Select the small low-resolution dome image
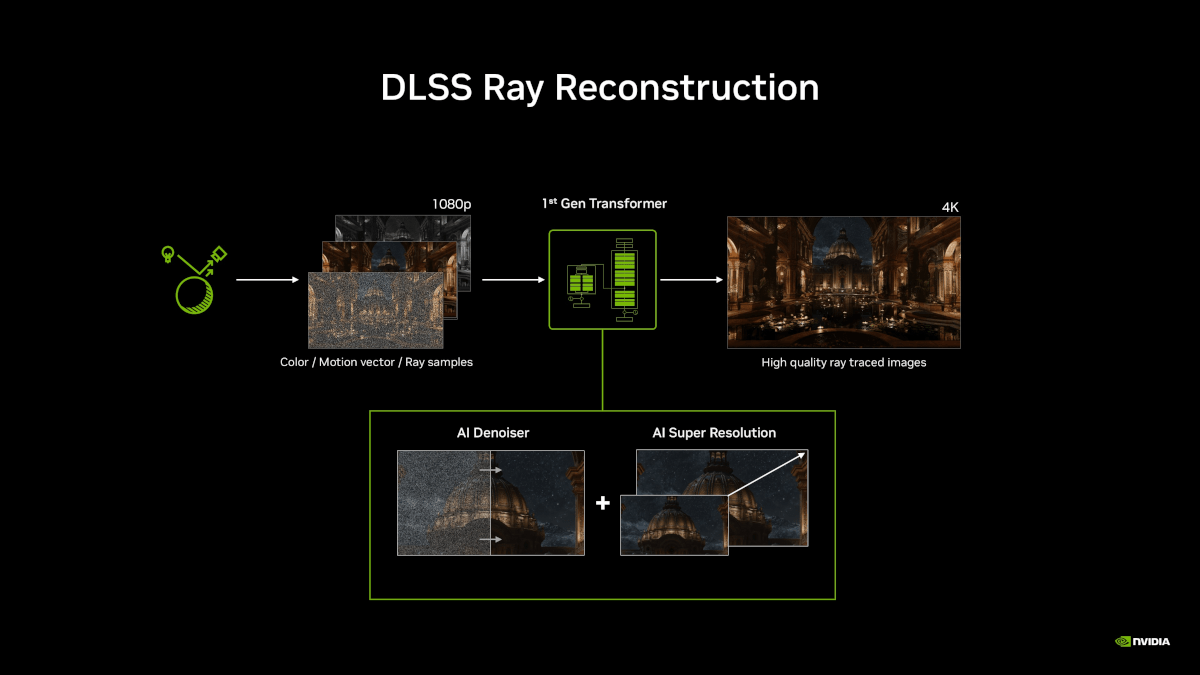This screenshot has width=1200, height=675. (674, 525)
